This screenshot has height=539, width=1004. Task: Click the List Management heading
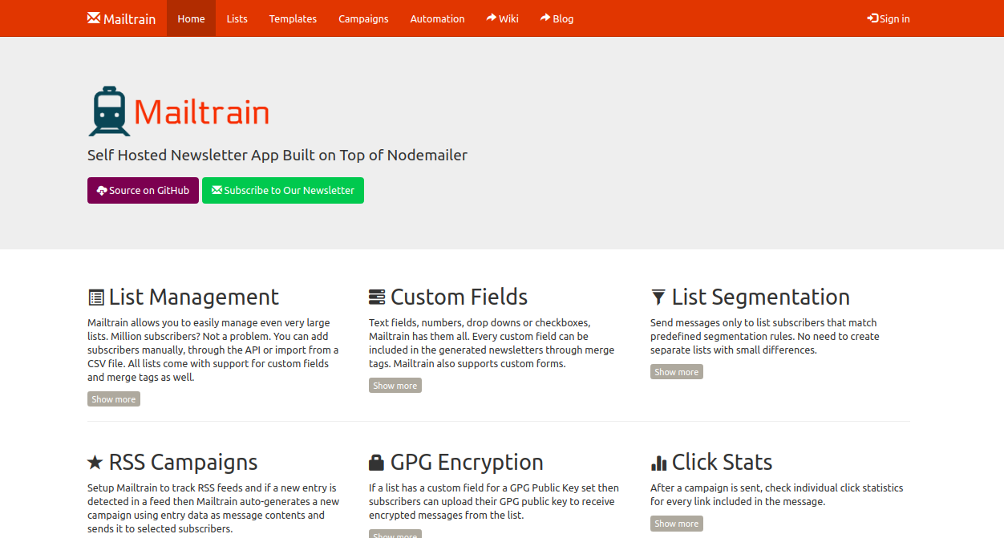click(x=193, y=297)
